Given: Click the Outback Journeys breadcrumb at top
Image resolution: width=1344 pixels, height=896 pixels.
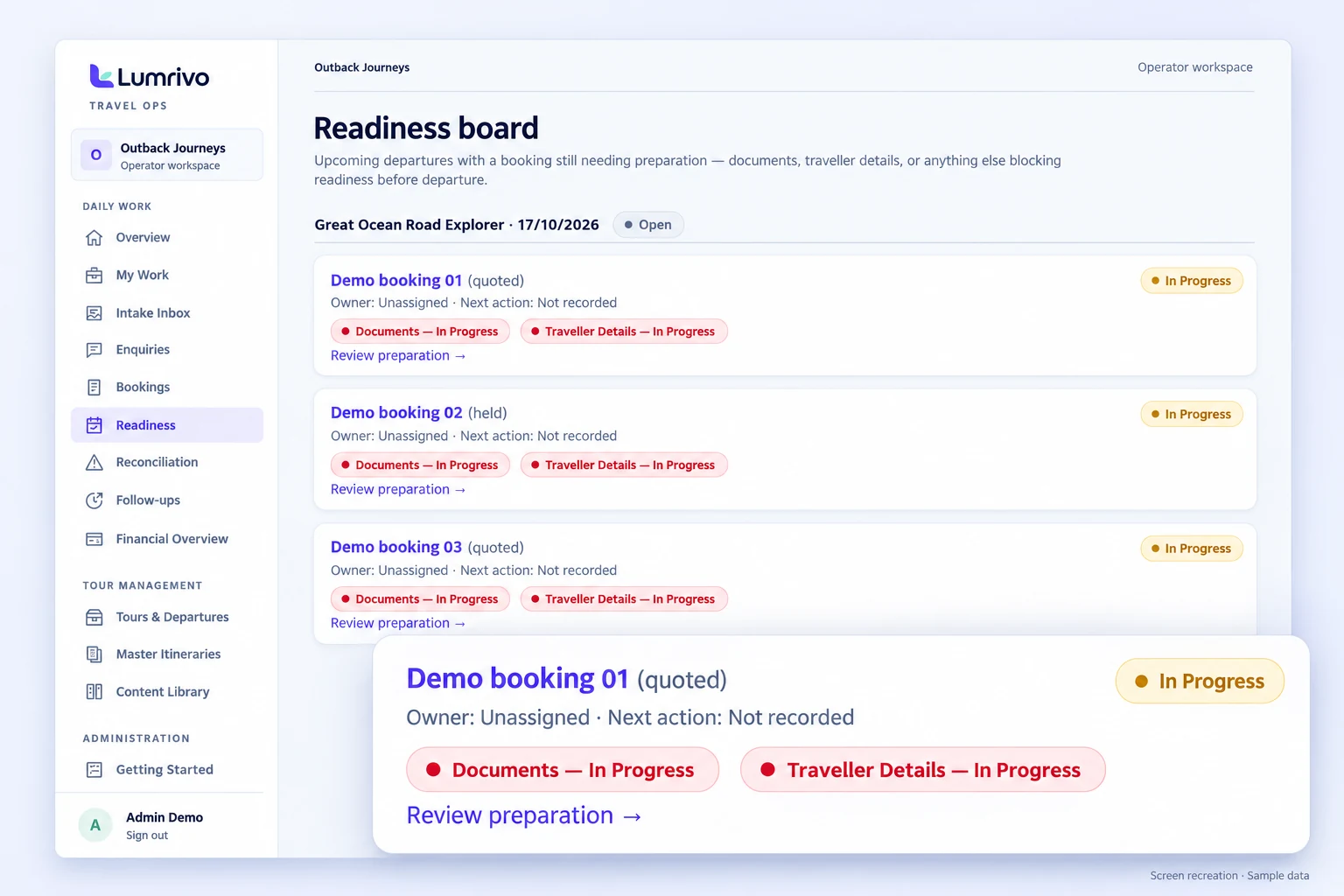Looking at the screenshot, I should click(362, 67).
